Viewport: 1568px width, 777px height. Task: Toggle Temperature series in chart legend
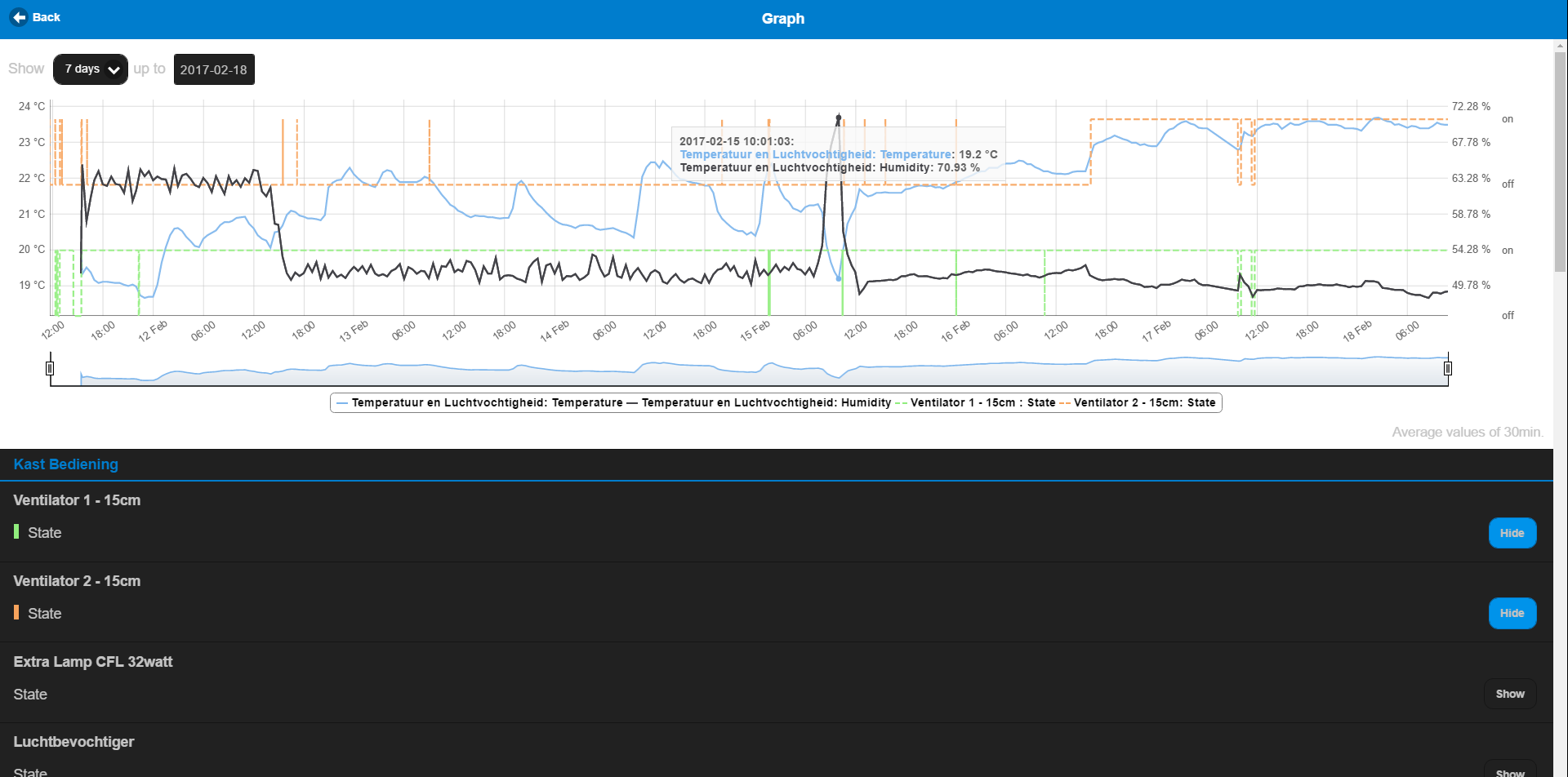click(479, 402)
